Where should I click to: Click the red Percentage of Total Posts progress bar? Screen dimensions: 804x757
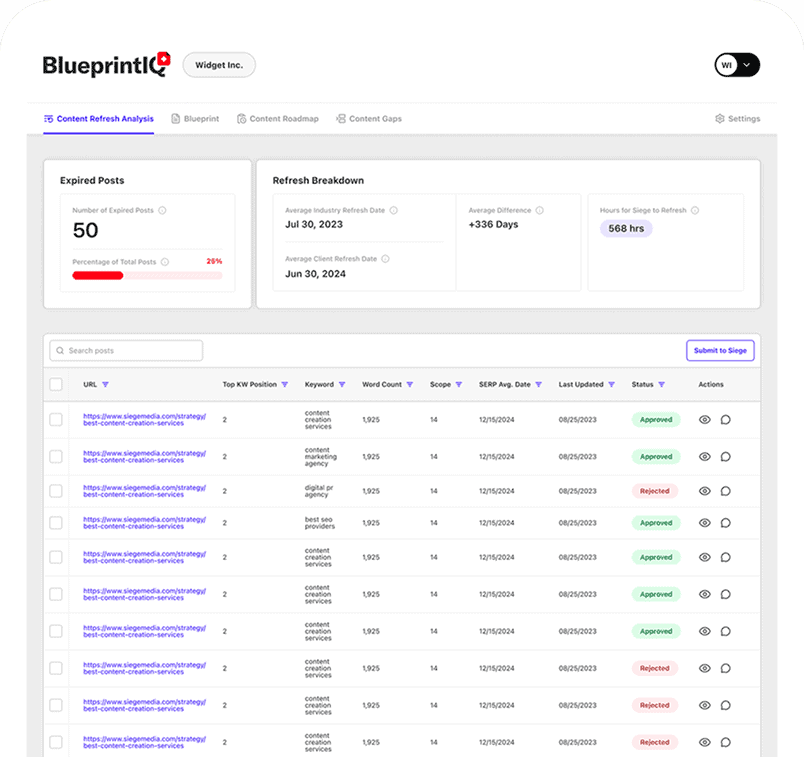(147, 276)
